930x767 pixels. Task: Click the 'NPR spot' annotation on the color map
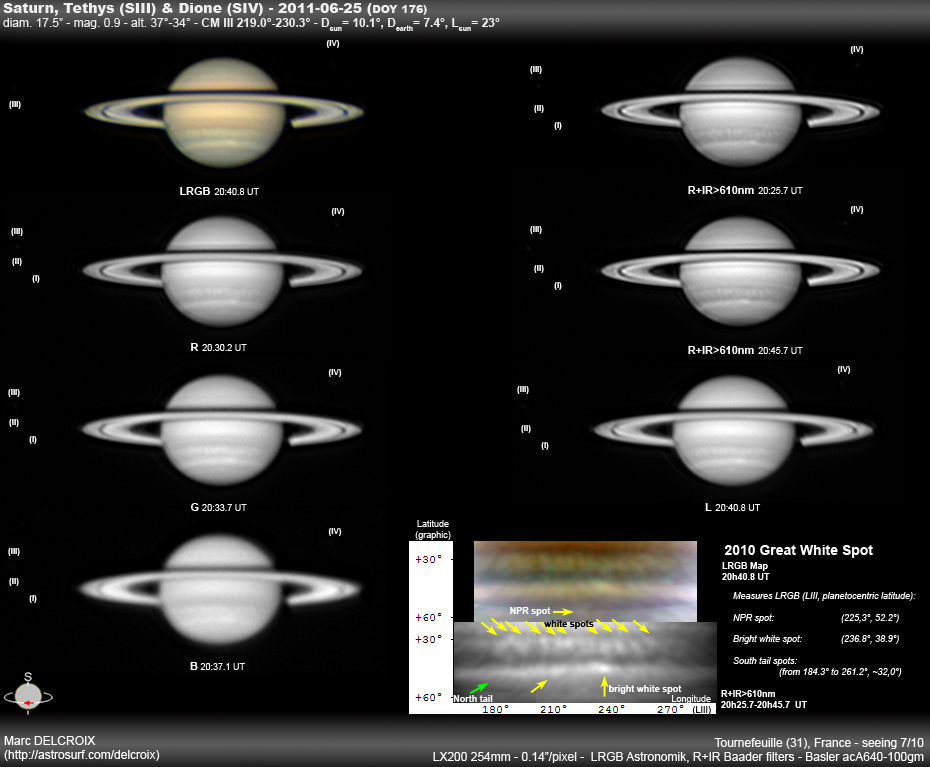(x=530, y=611)
